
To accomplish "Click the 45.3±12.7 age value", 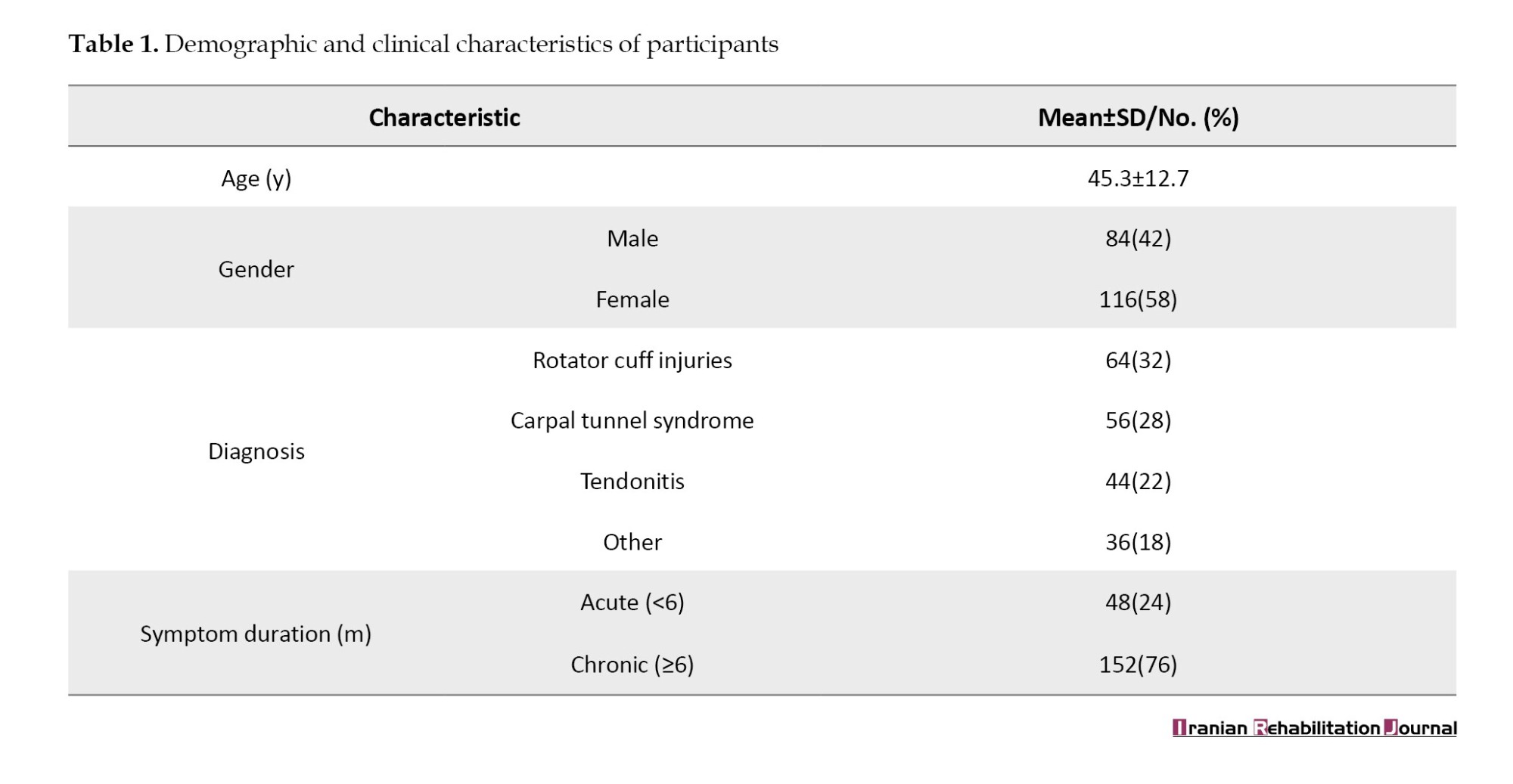I will click(1138, 178).
